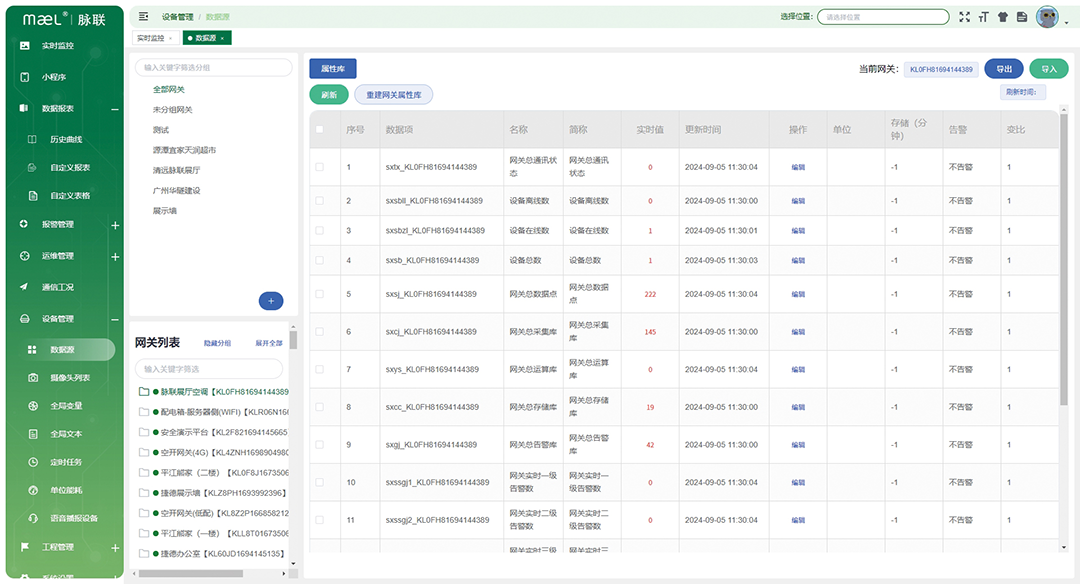Open 摄像头列表 in the sidebar

[x=70, y=378]
